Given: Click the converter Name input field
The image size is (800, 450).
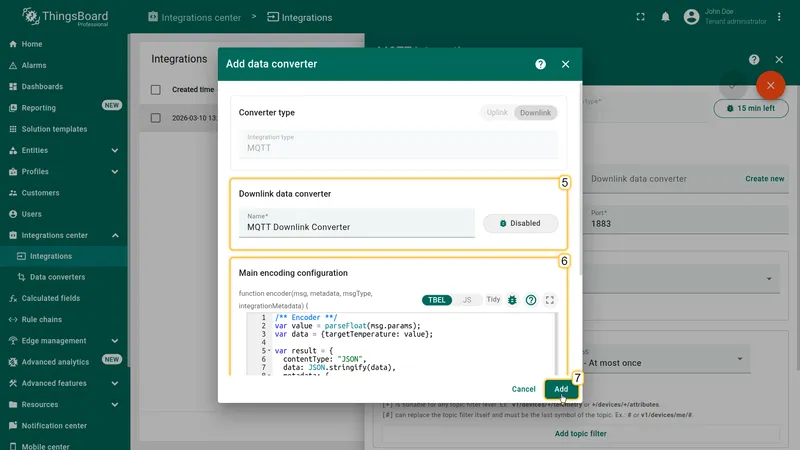Looking at the screenshot, I should click(357, 223).
